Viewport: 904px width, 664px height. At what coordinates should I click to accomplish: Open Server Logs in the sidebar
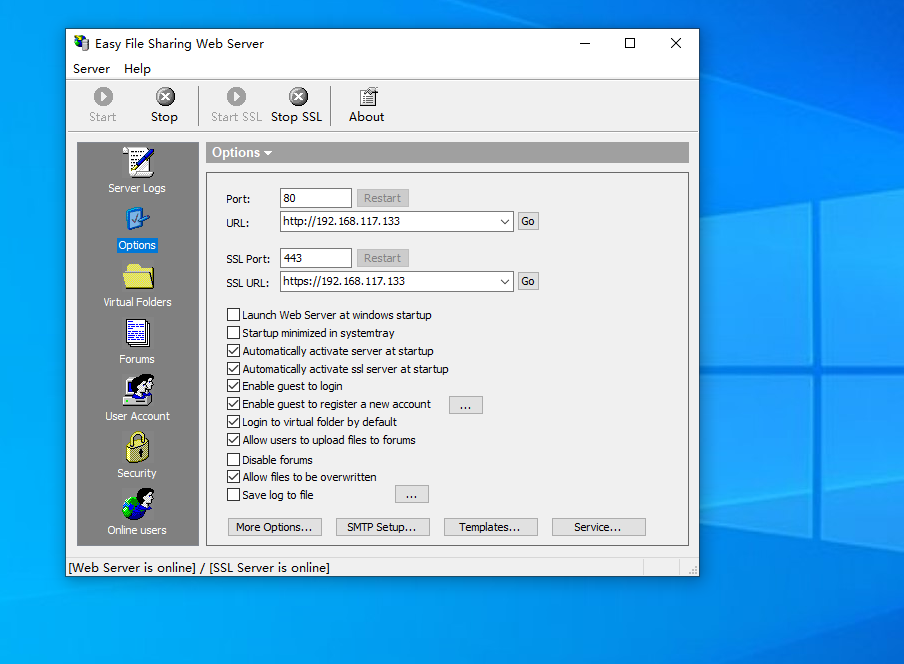click(x=137, y=169)
